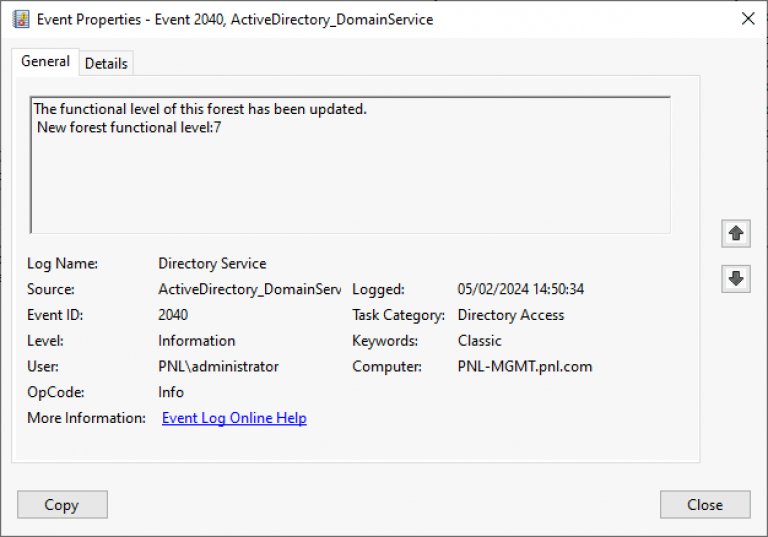Select the Level value 'Information'
The height and width of the screenshot is (537, 768).
click(x=196, y=341)
